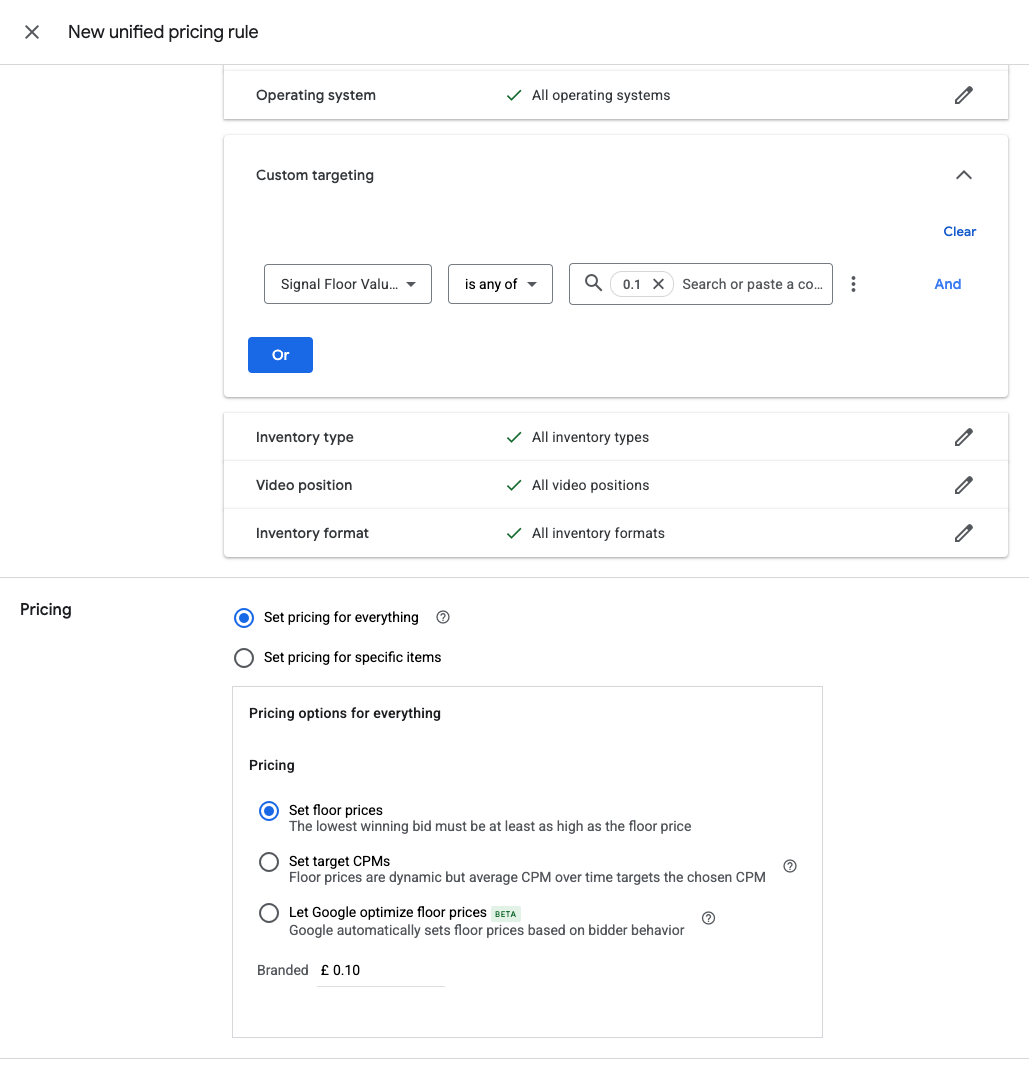Viewport: 1029px width, 1069px height.
Task: Remove the 0.1 value chip
Action: [658, 284]
